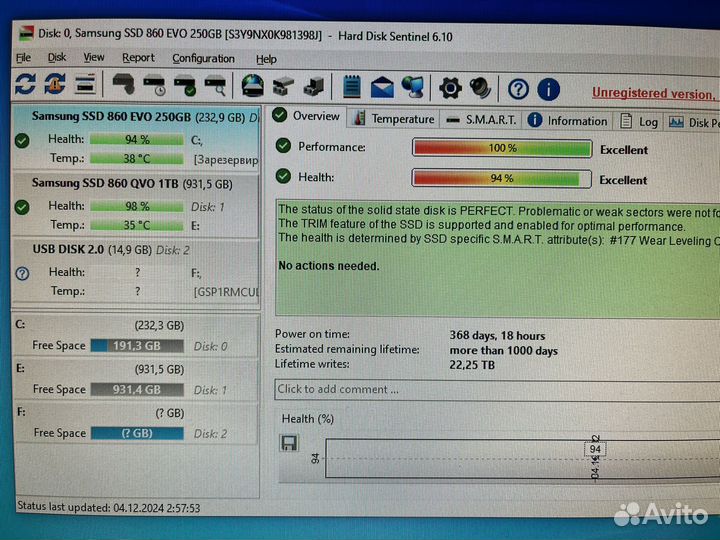Click the gray drives toolbar icon

283,86
